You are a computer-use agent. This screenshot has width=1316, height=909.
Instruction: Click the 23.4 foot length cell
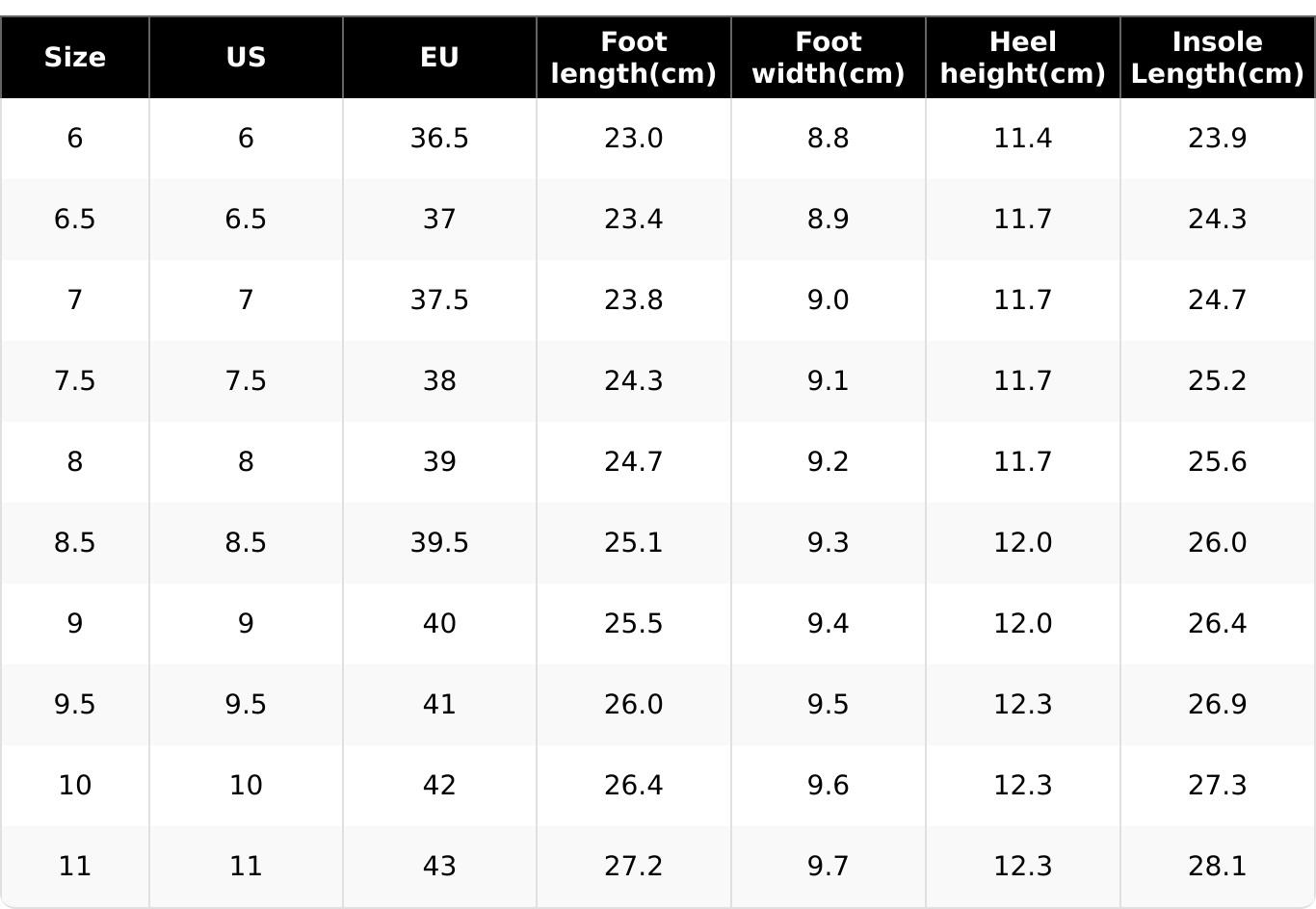click(x=634, y=220)
